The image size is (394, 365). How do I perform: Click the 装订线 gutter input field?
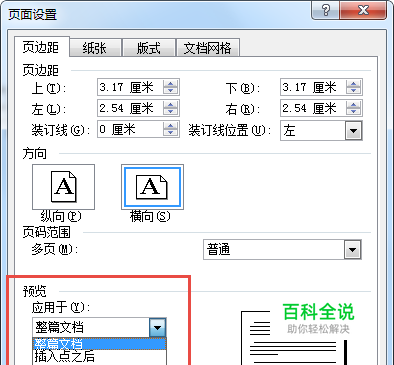pos(130,129)
